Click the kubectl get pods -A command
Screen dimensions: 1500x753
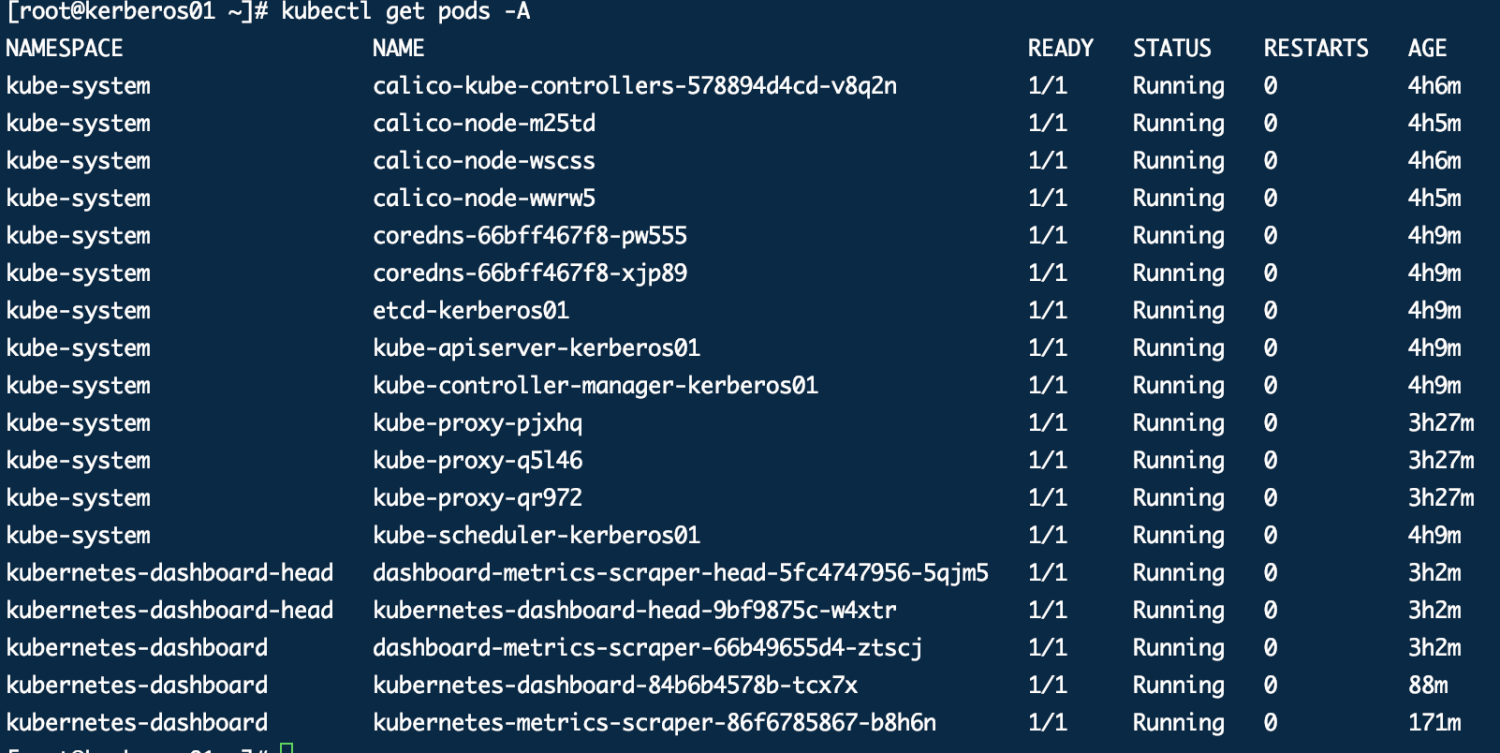(405, 13)
